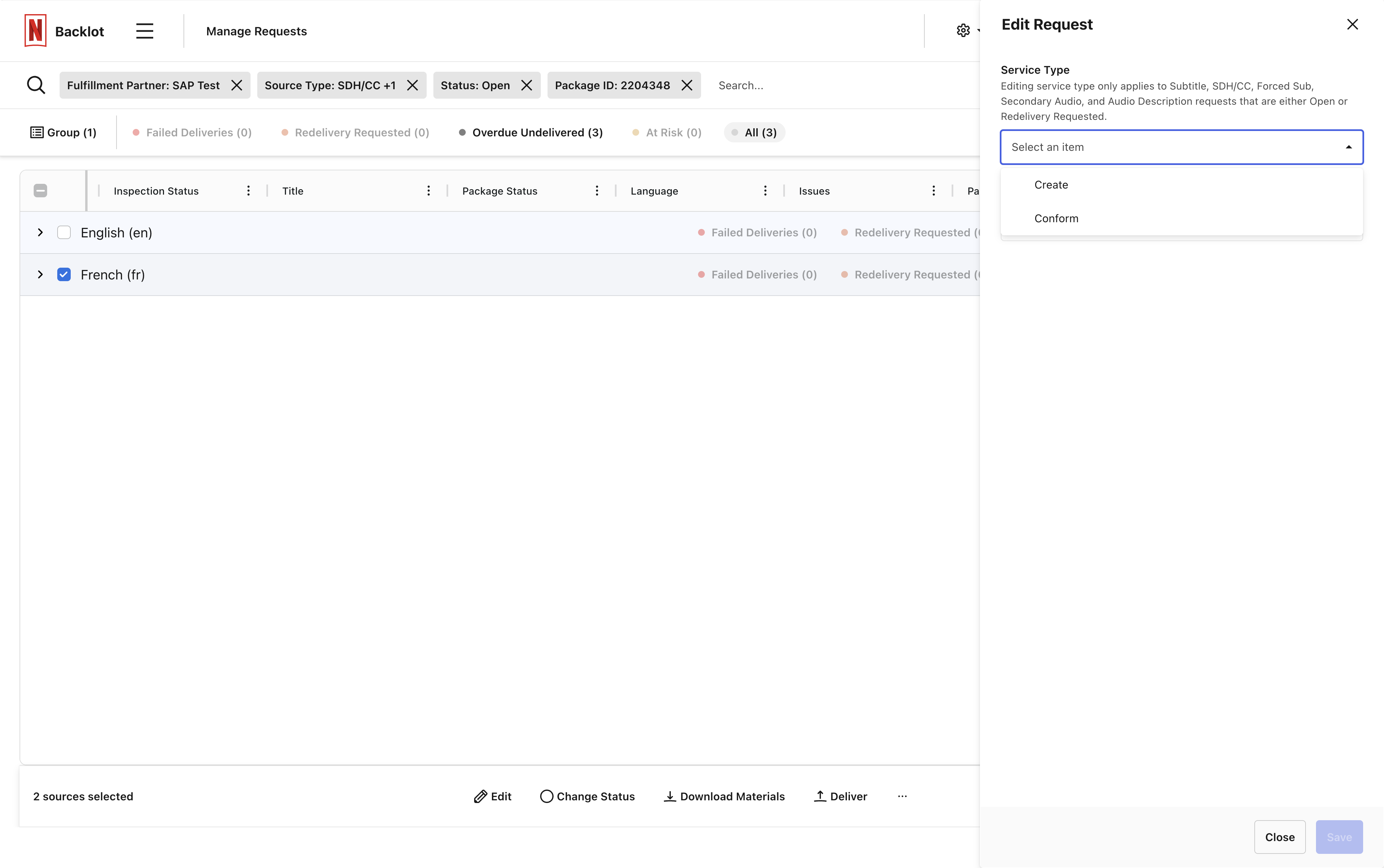Remove the Fulfillment Partner: SAP Test filter
The width and height of the screenshot is (1384, 868).
[236, 86]
